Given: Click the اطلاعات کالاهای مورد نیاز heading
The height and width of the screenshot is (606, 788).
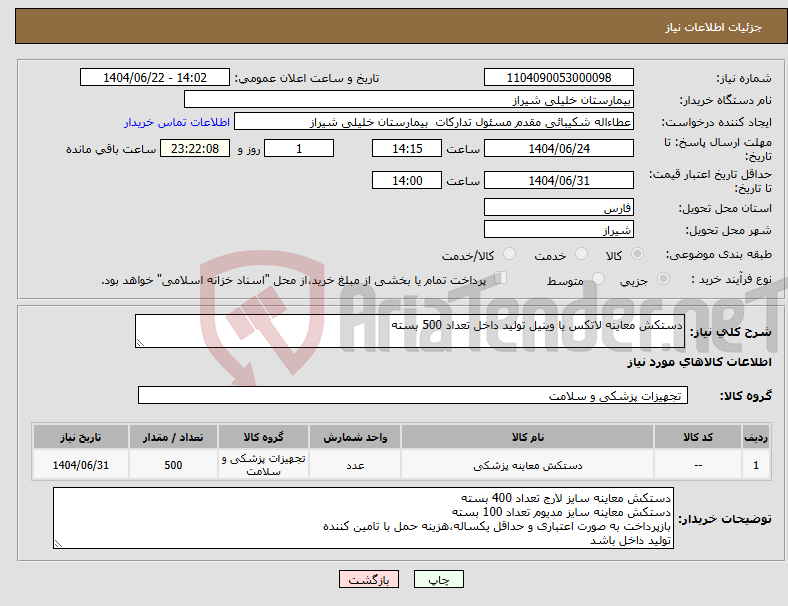Looking at the screenshot, I should point(699,362).
